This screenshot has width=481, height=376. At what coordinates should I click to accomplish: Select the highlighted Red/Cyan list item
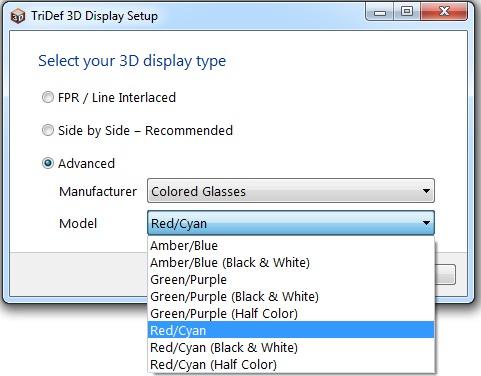(291, 330)
